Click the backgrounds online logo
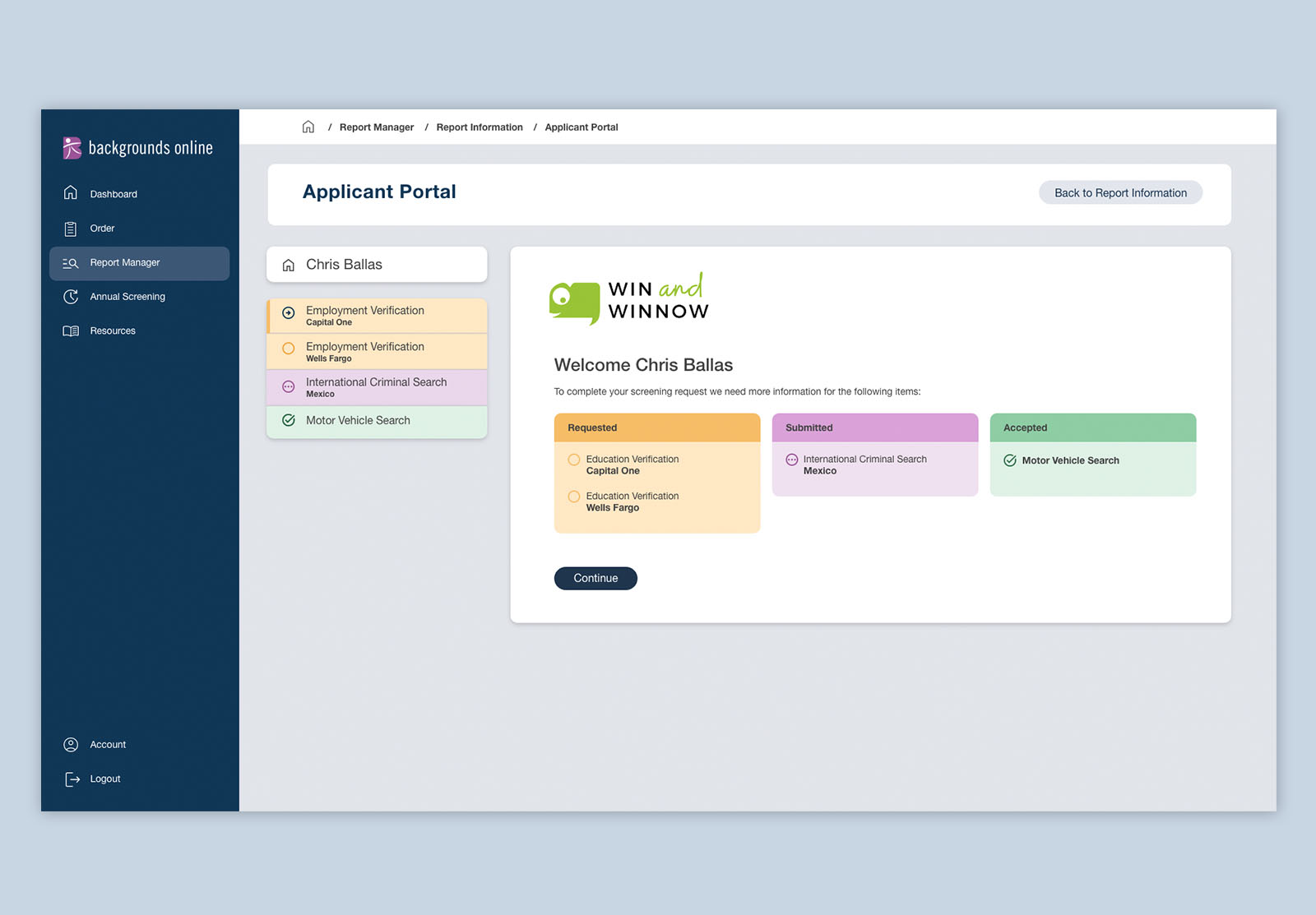This screenshot has width=1316, height=915. 138,148
